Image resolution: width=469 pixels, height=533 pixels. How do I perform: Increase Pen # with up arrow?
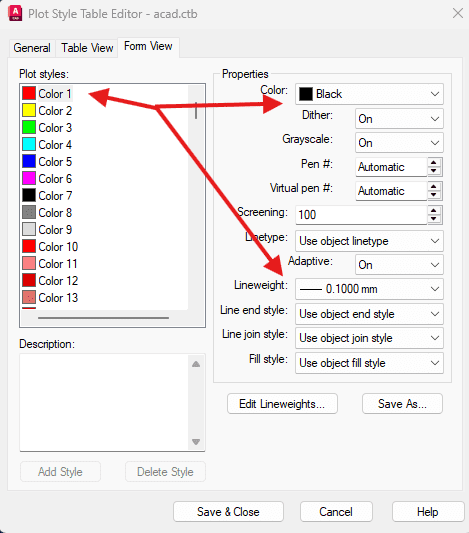tap(434, 162)
